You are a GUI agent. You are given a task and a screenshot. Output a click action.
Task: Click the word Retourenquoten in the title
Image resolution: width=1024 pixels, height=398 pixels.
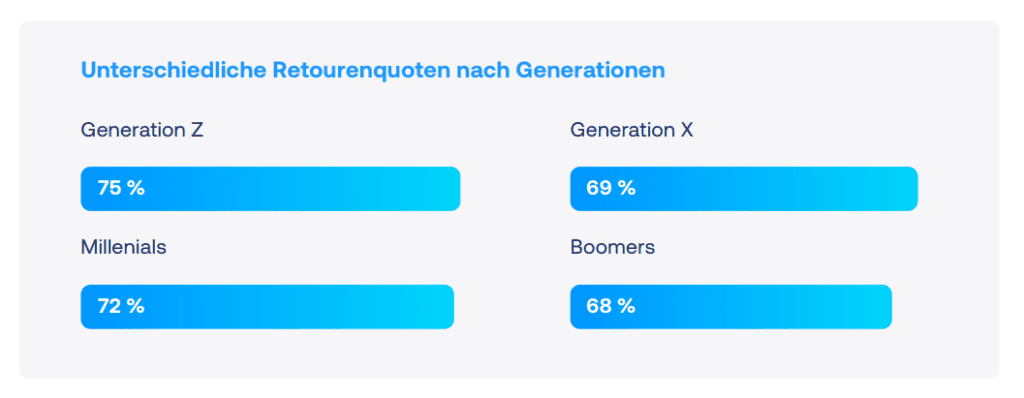point(362,70)
